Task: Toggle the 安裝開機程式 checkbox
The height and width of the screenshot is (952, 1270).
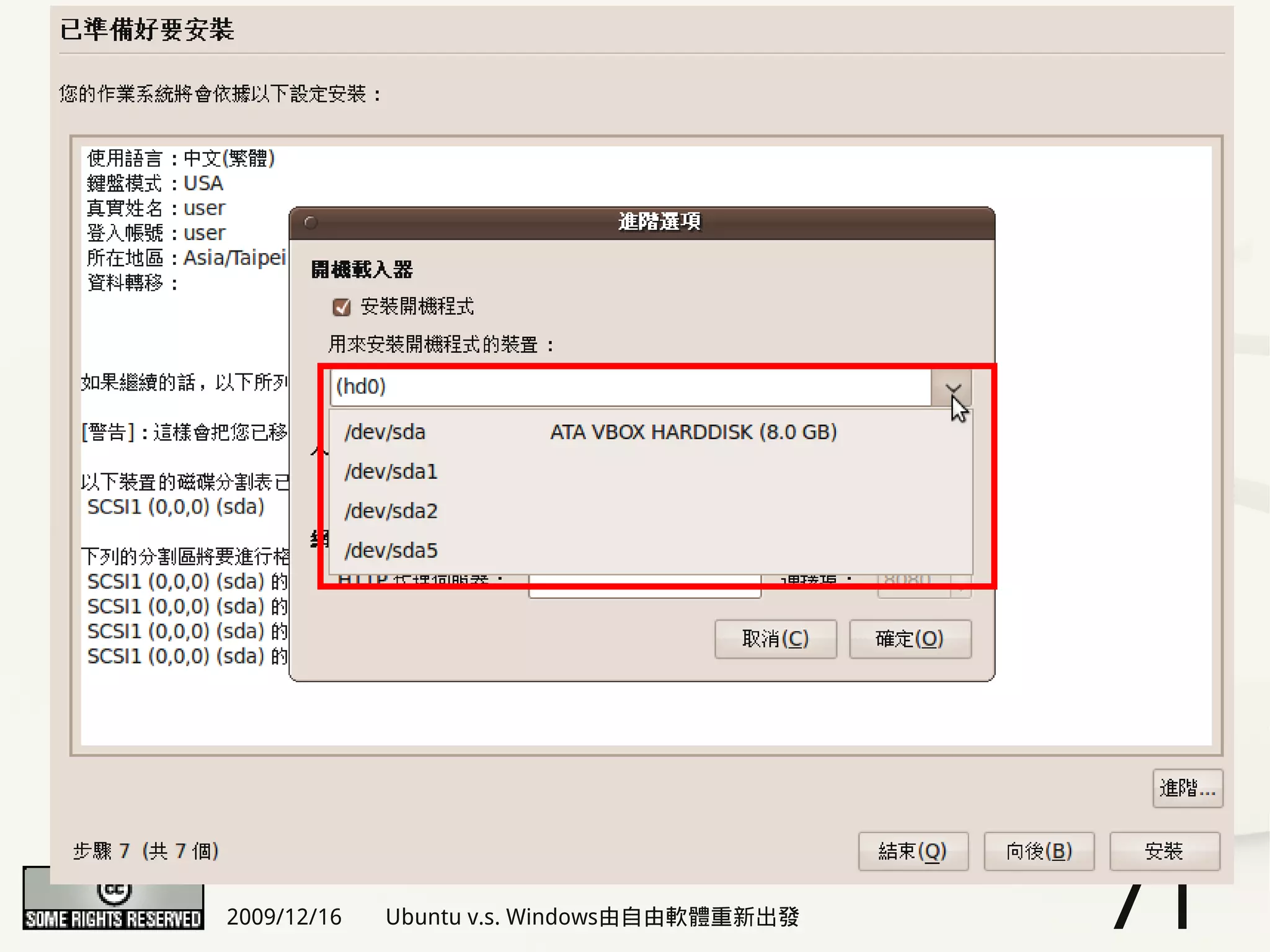Action: click(342, 307)
